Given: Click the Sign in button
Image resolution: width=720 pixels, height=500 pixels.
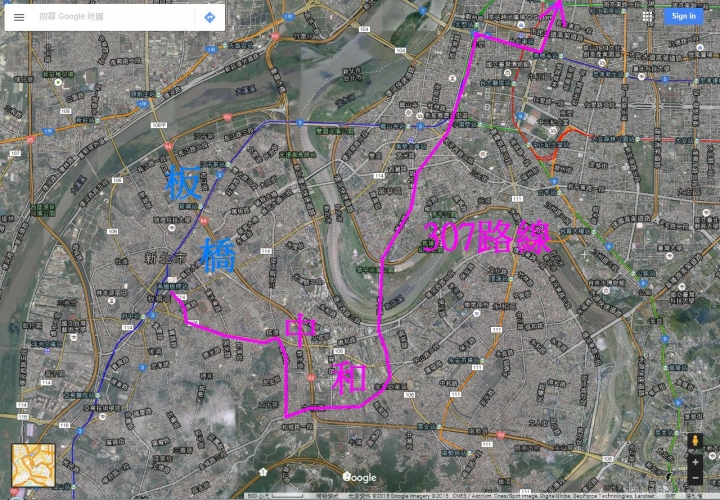Looking at the screenshot, I should pyautogui.click(x=683, y=16).
